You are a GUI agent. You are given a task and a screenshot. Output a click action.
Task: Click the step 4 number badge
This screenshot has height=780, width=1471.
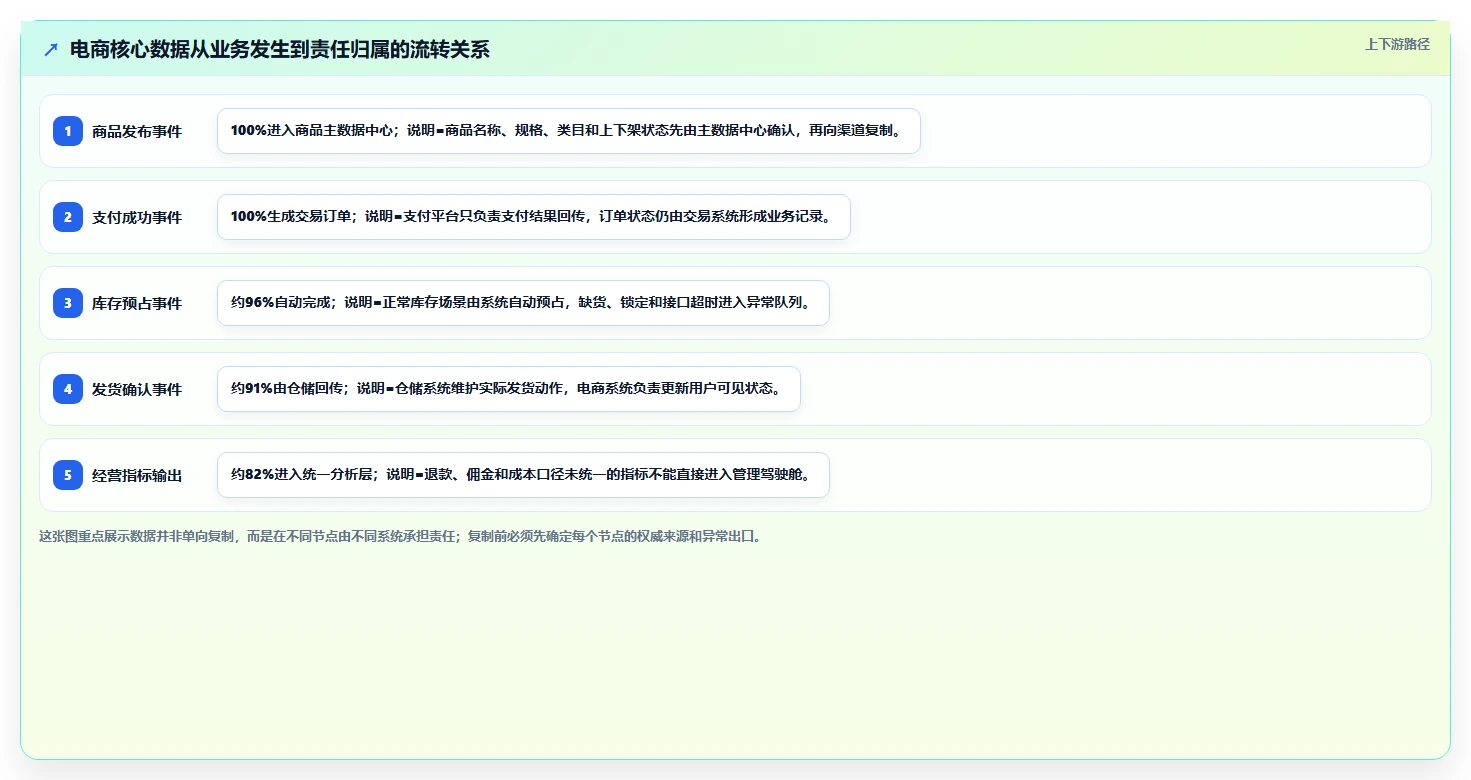click(x=68, y=389)
